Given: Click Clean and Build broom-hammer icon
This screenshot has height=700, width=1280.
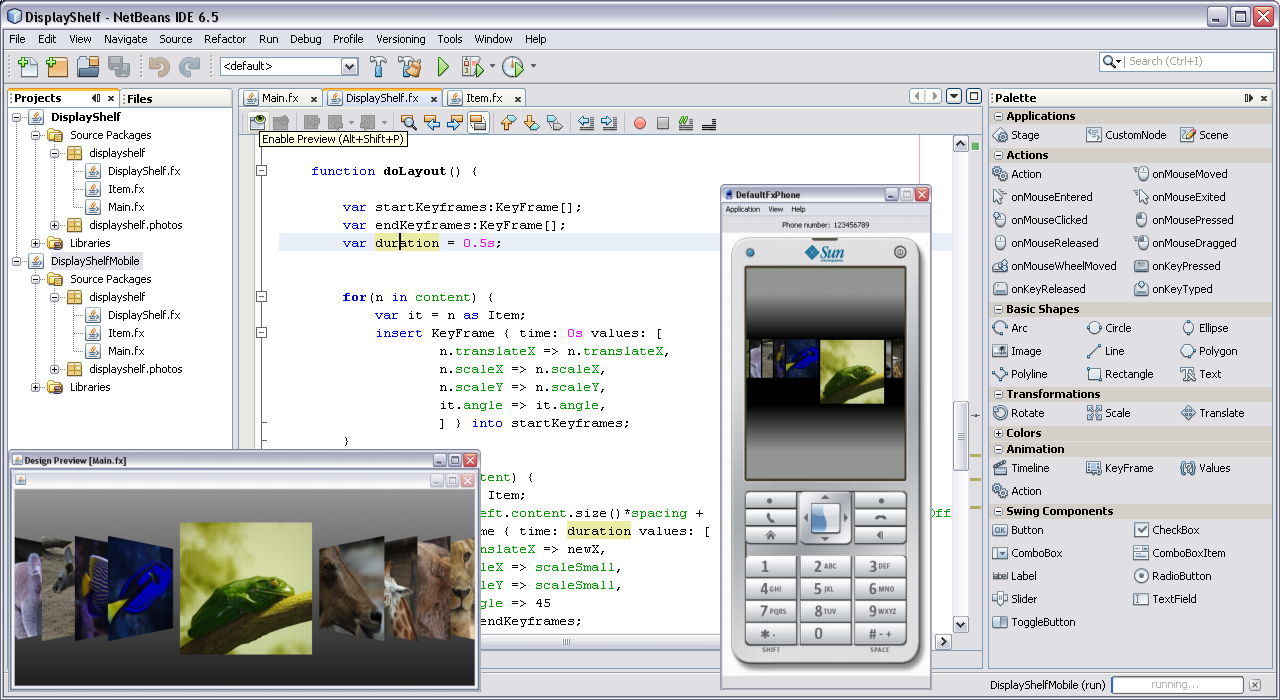Looking at the screenshot, I should point(410,67).
